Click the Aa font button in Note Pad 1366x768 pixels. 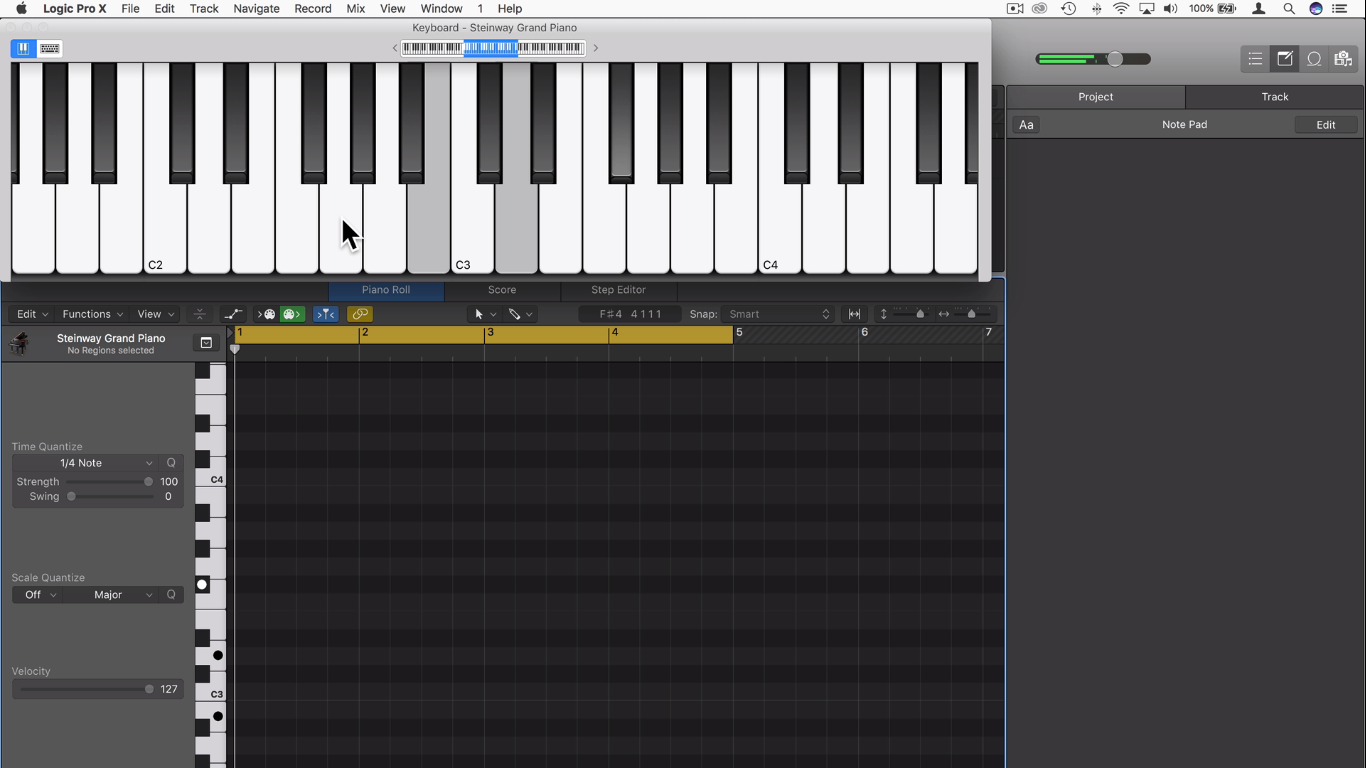(x=1026, y=125)
